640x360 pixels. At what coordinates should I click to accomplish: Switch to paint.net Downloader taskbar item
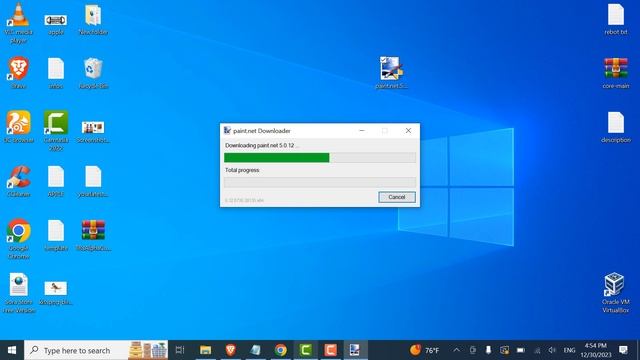coord(355,350)
